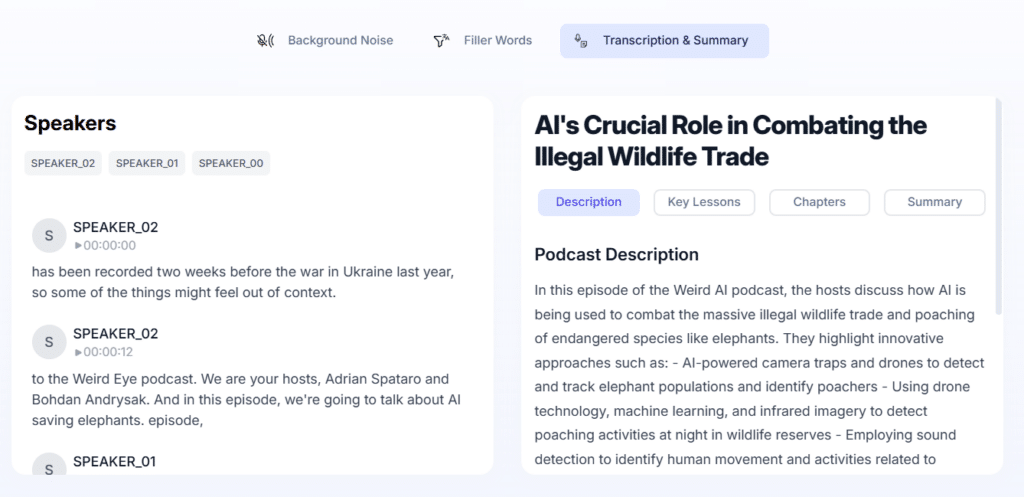Show the Description section
1024x497 pixels.
[588, 202]
